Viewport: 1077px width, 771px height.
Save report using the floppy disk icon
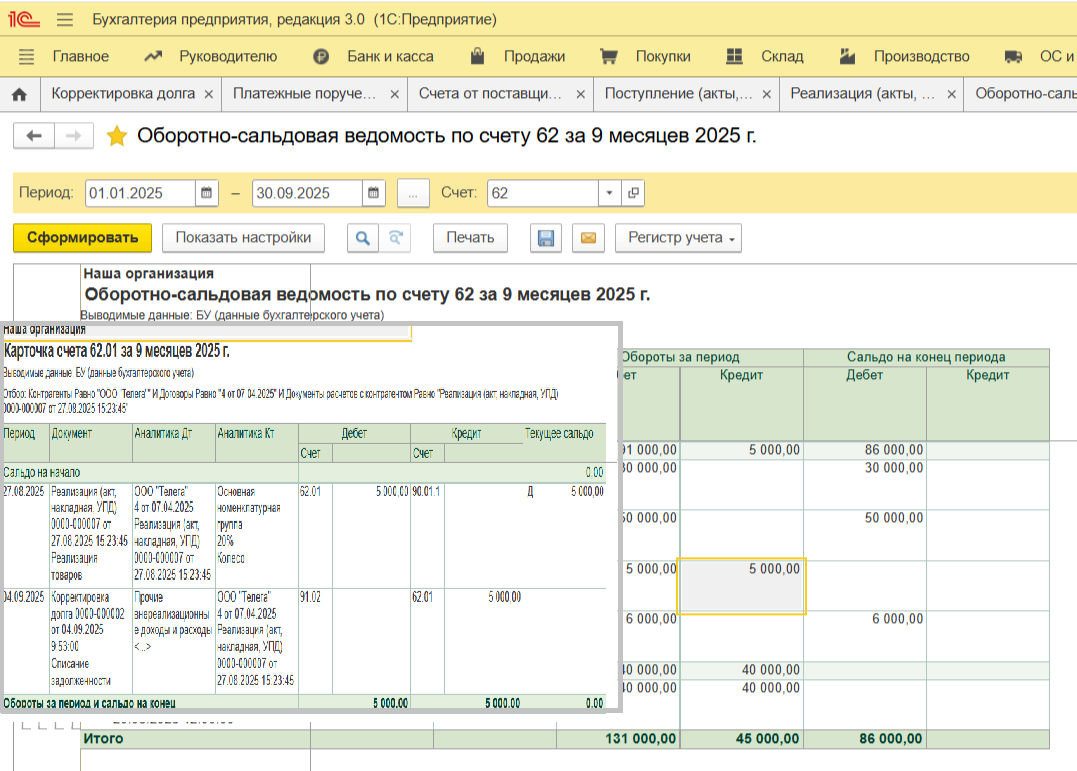pyautogui.click(x=546, y=238)
